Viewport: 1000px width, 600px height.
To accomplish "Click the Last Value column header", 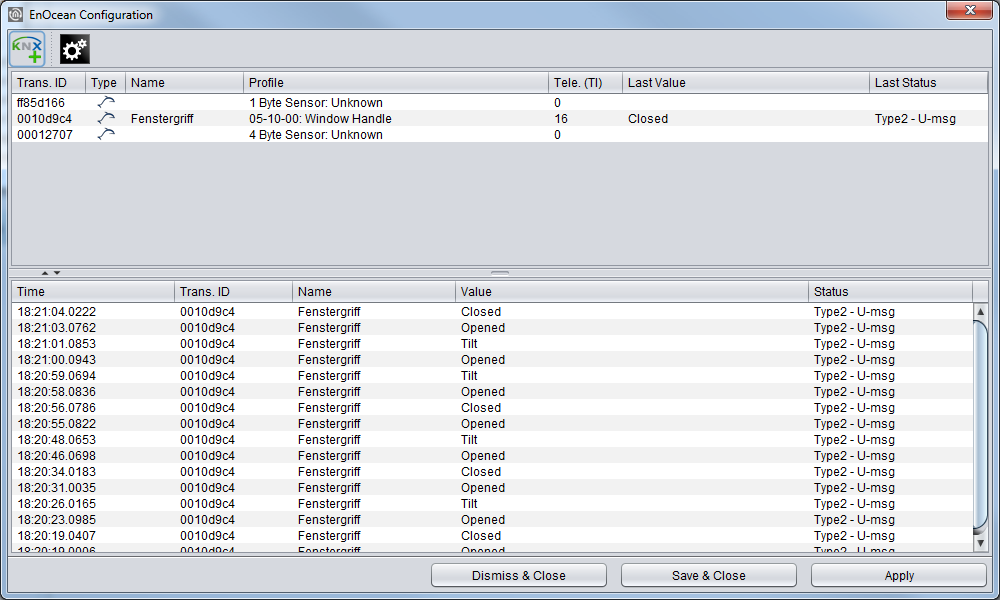I will click(x=746, y=82).
